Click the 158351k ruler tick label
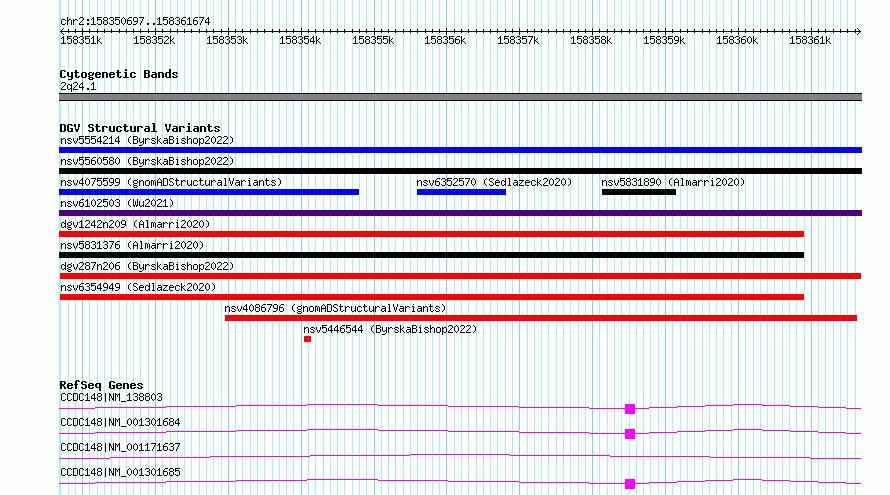This screenshot has height=495, width=890. tap(81, 40)
